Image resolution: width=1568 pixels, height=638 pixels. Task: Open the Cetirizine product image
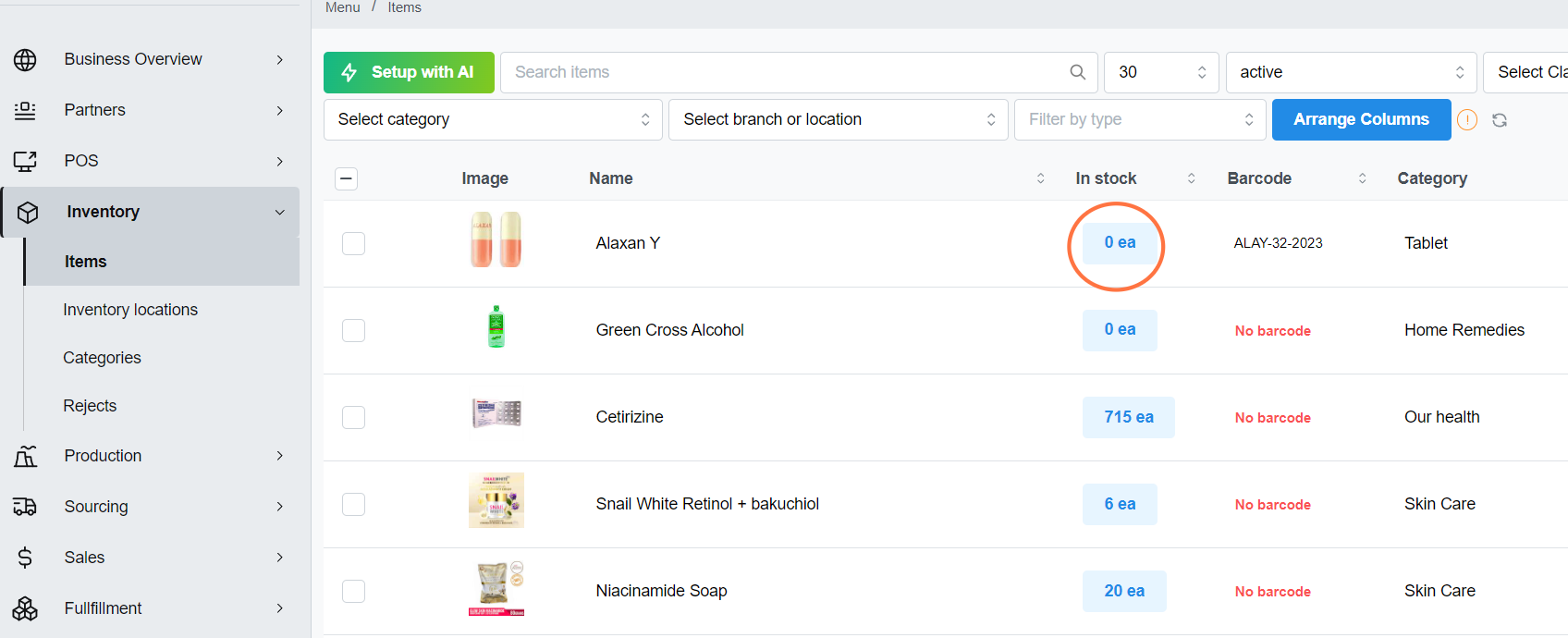[x=496, y=413]
